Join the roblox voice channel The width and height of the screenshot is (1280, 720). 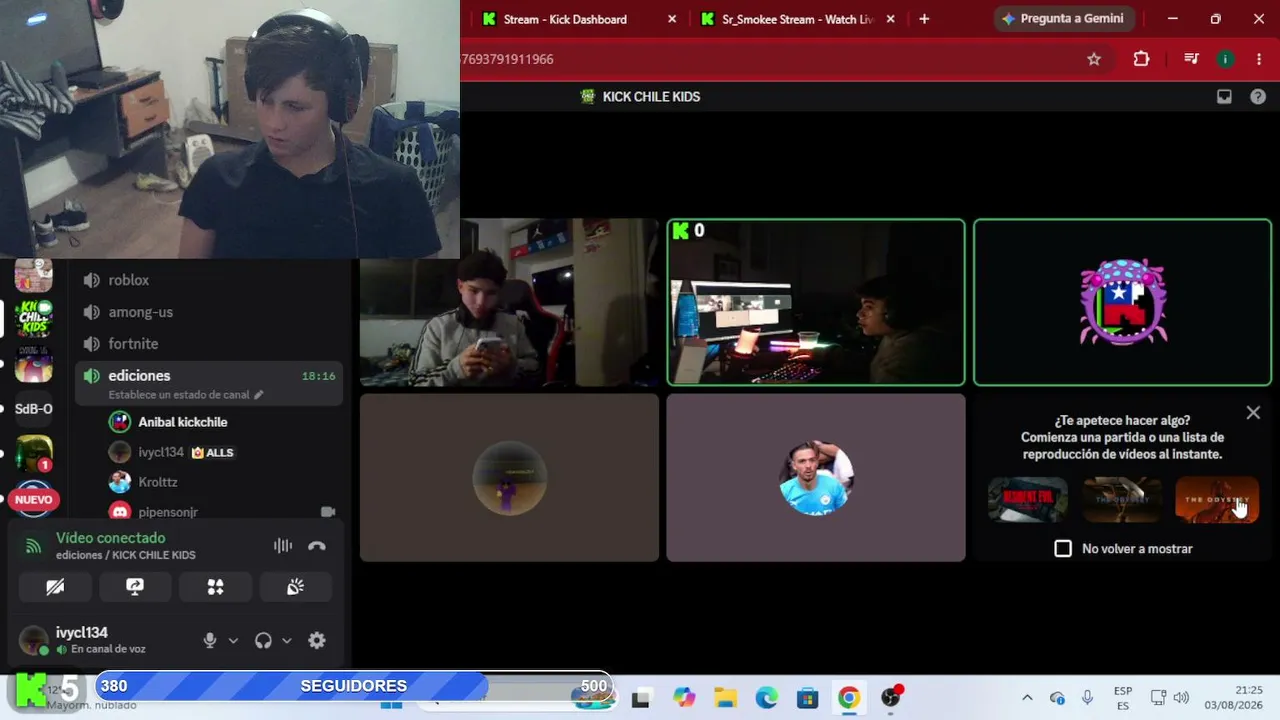tap(209, 280)
